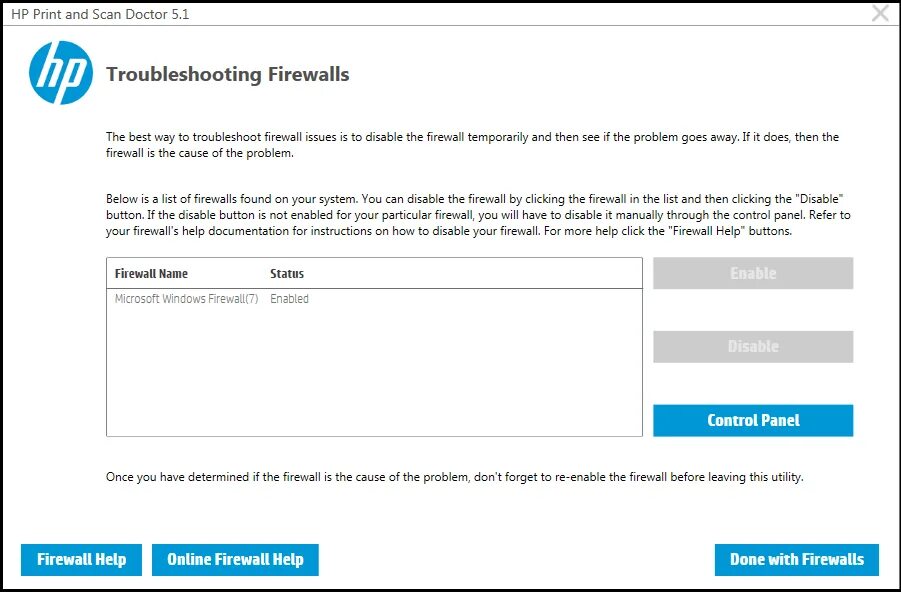Click blank area between Enable and Disable buttons
Screen dimensions: 901x592
(753, 310)
